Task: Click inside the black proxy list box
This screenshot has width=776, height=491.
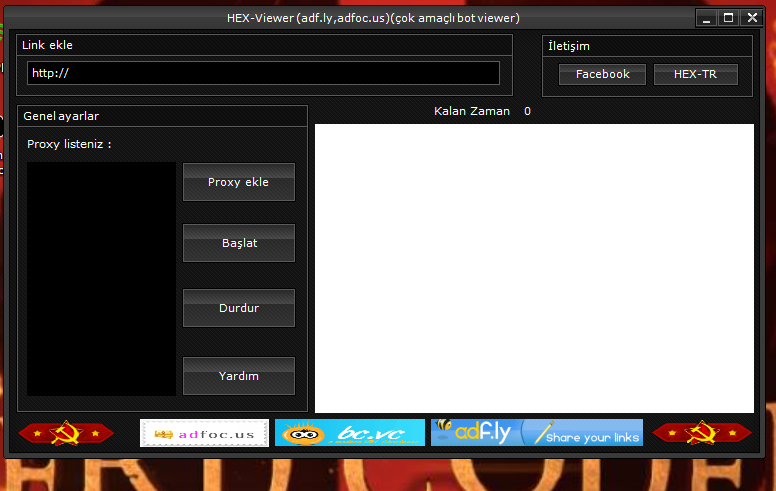Action: (101, 279)
